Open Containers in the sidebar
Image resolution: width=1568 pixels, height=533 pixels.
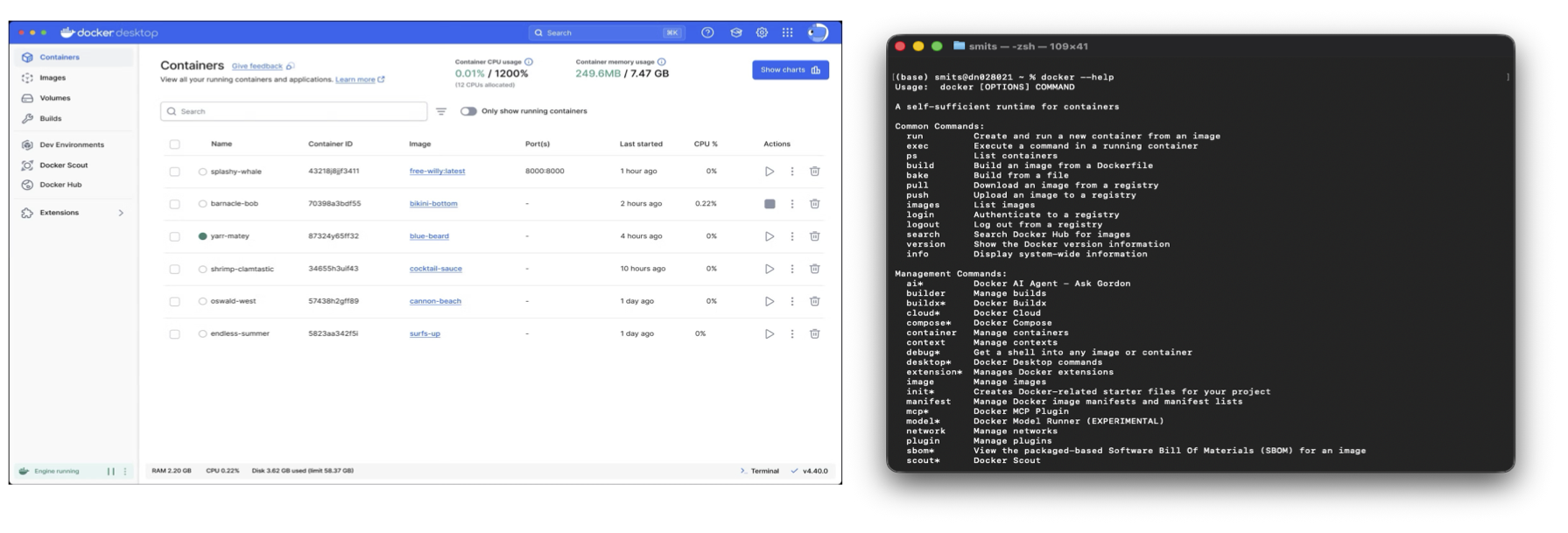click(x=74, y=57)
